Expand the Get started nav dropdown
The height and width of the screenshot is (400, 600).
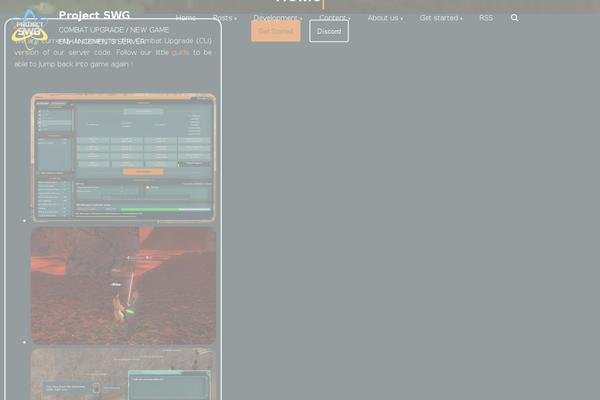pos(441,18)
